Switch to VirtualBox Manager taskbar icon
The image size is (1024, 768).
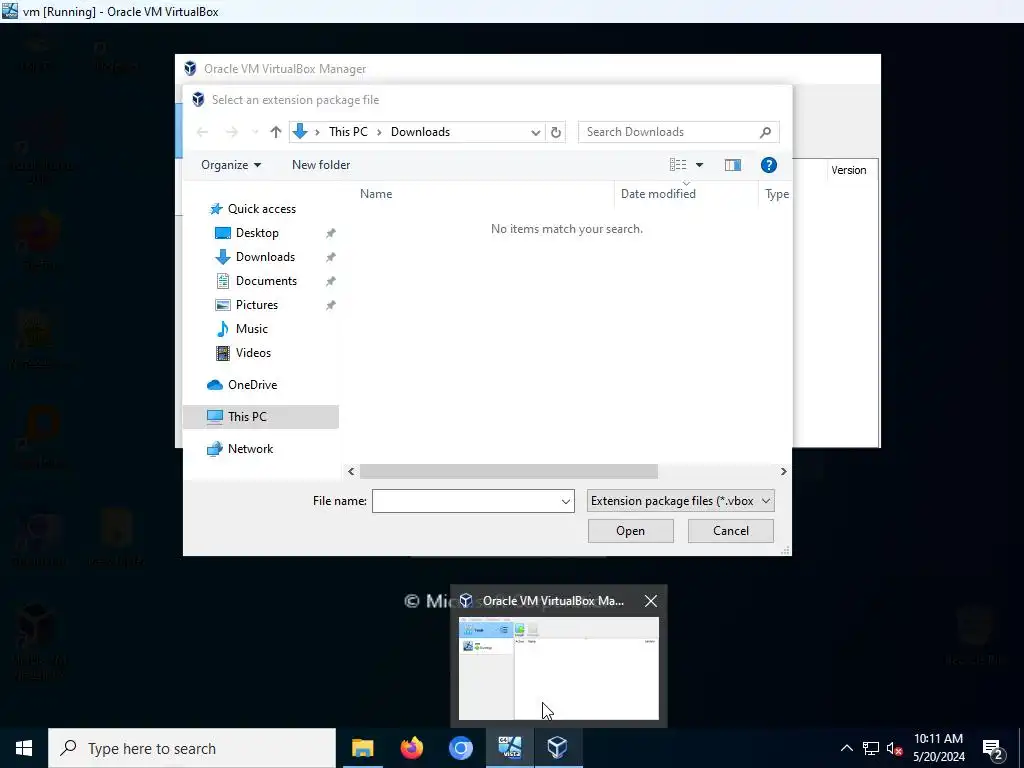coord(558,748)
